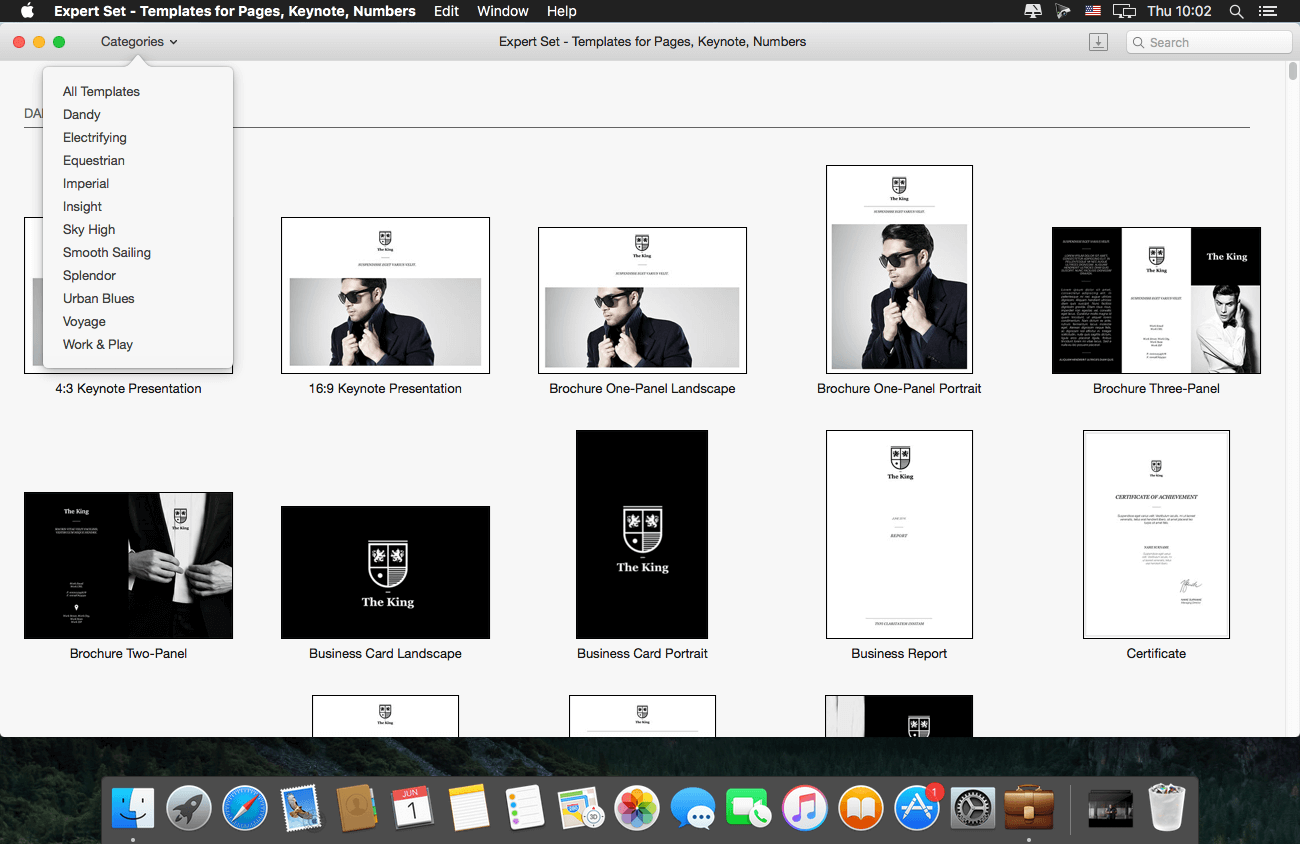
Task: Open Messages from the Dock
Action: (x=693, y=808)
